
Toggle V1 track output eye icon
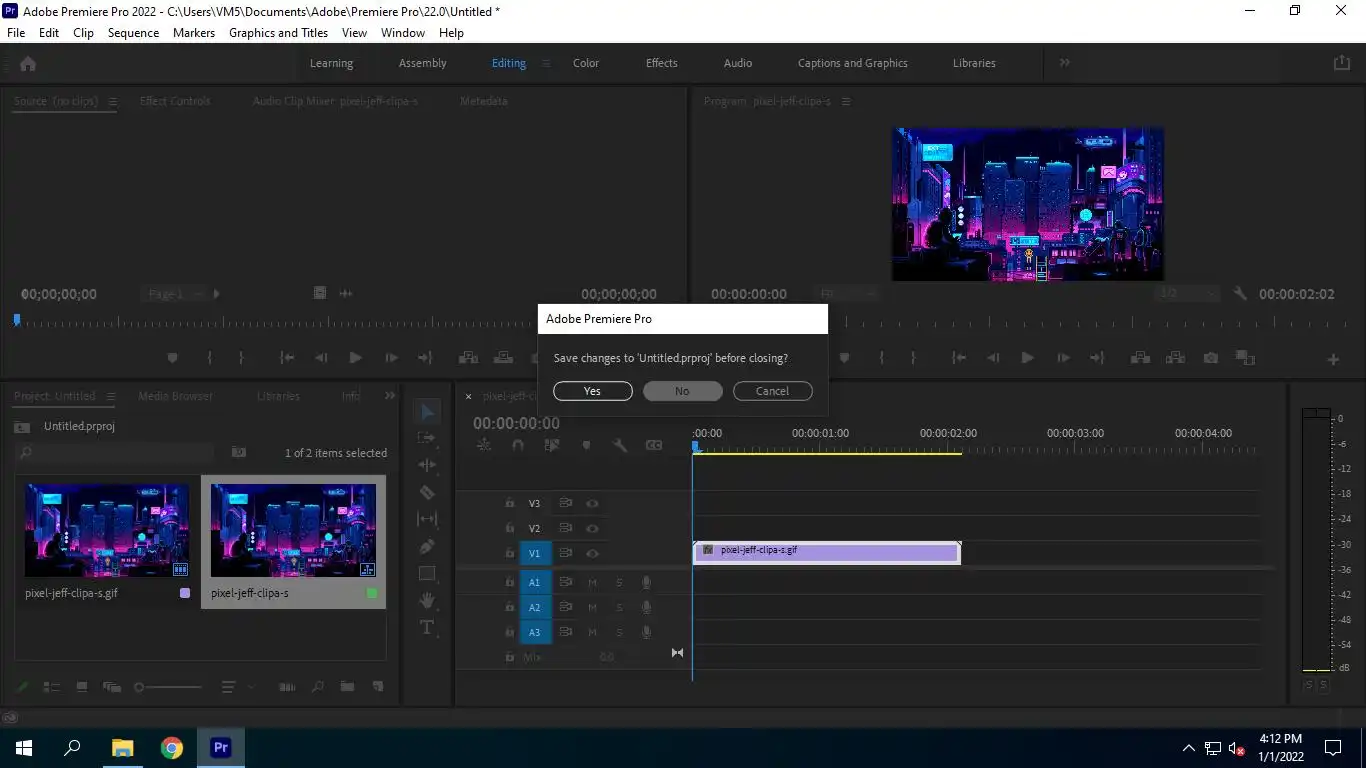(592, 554)
